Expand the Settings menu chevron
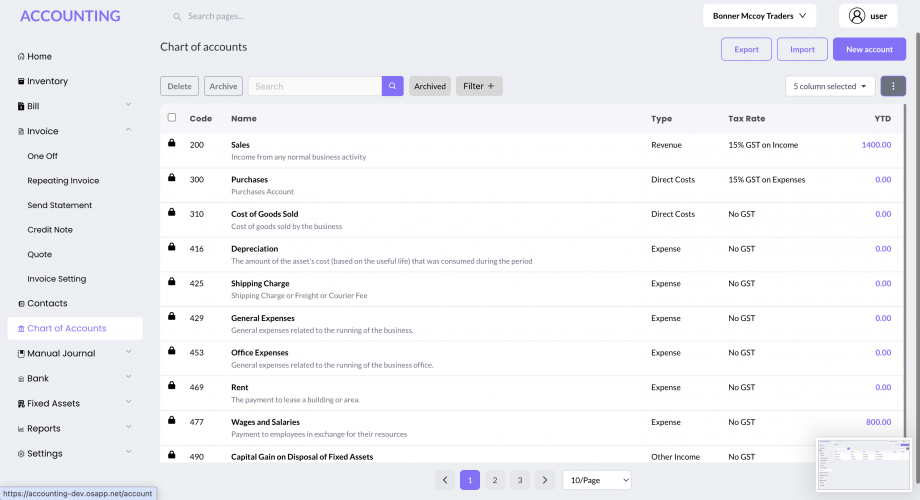This screenshot has height=500, width=920. 128,452
